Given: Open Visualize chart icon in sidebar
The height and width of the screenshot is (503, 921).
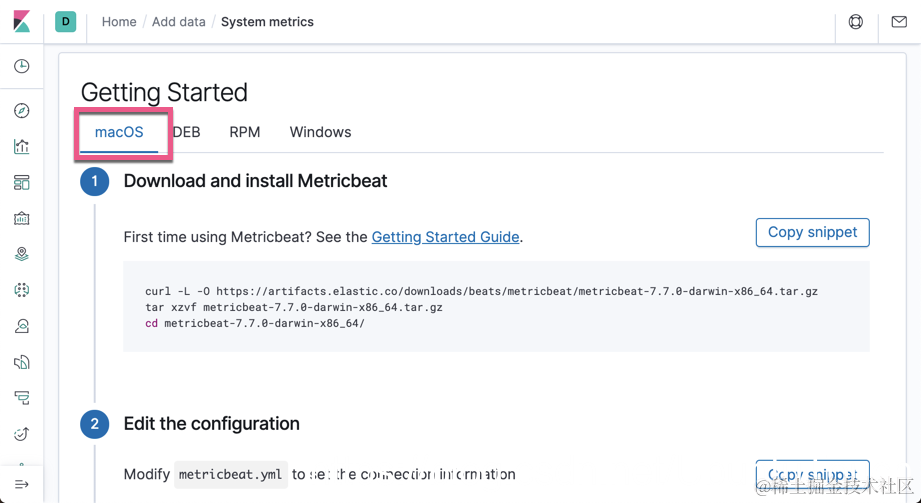Looking at the screenshot, I should [22, 147].
